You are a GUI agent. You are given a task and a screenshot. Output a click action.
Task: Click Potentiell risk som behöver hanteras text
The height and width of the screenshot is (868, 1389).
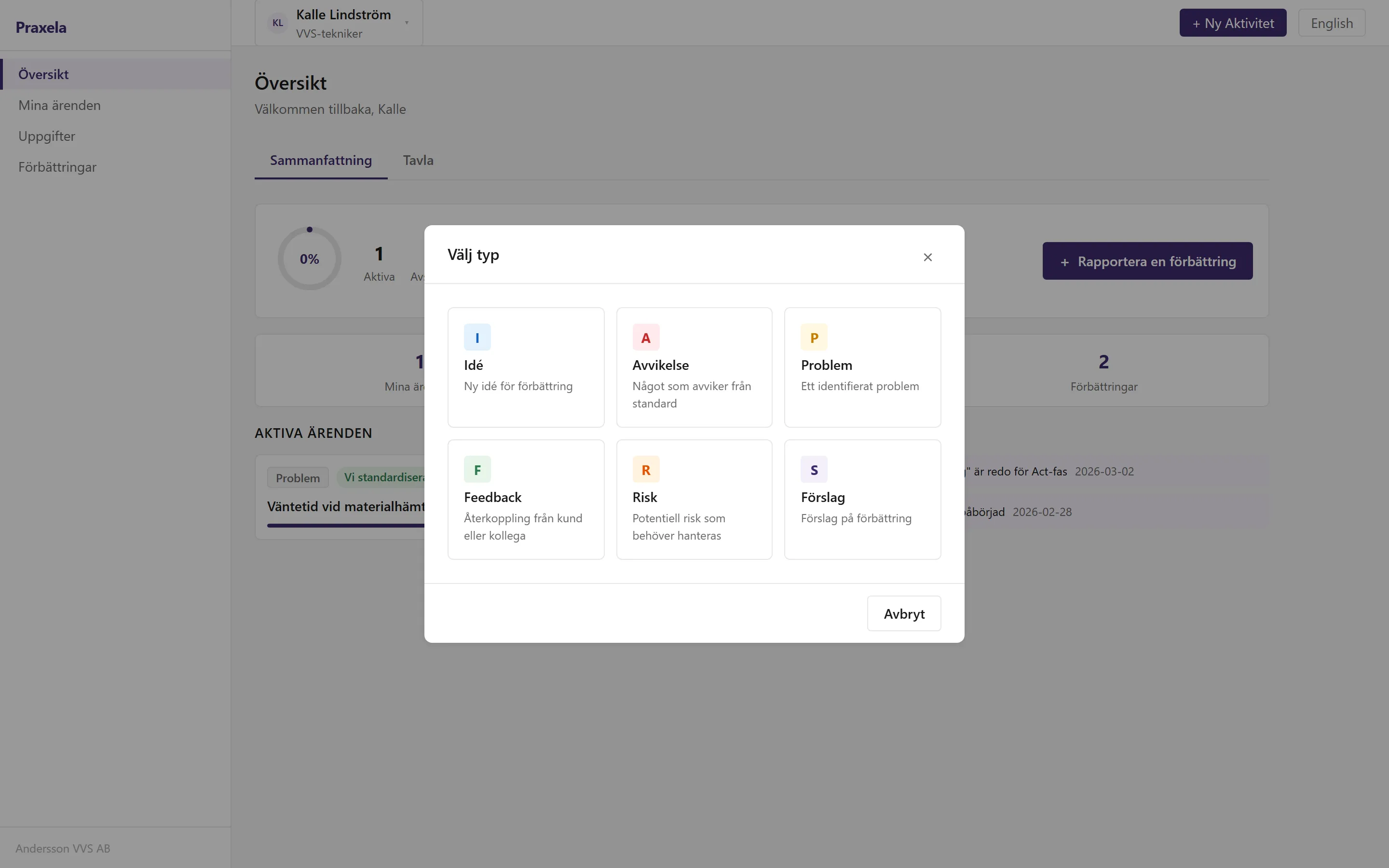679,527
